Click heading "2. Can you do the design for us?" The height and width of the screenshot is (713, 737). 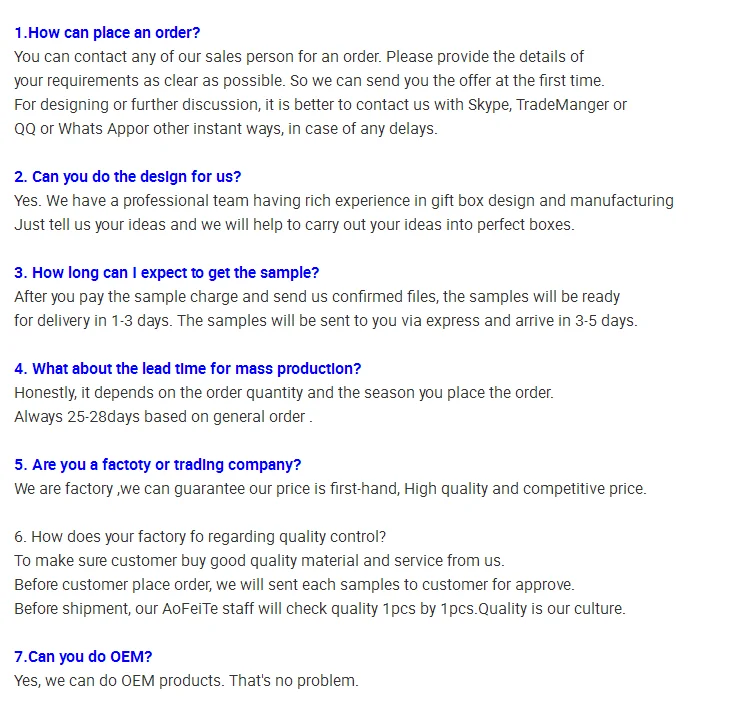coord(127,177)
